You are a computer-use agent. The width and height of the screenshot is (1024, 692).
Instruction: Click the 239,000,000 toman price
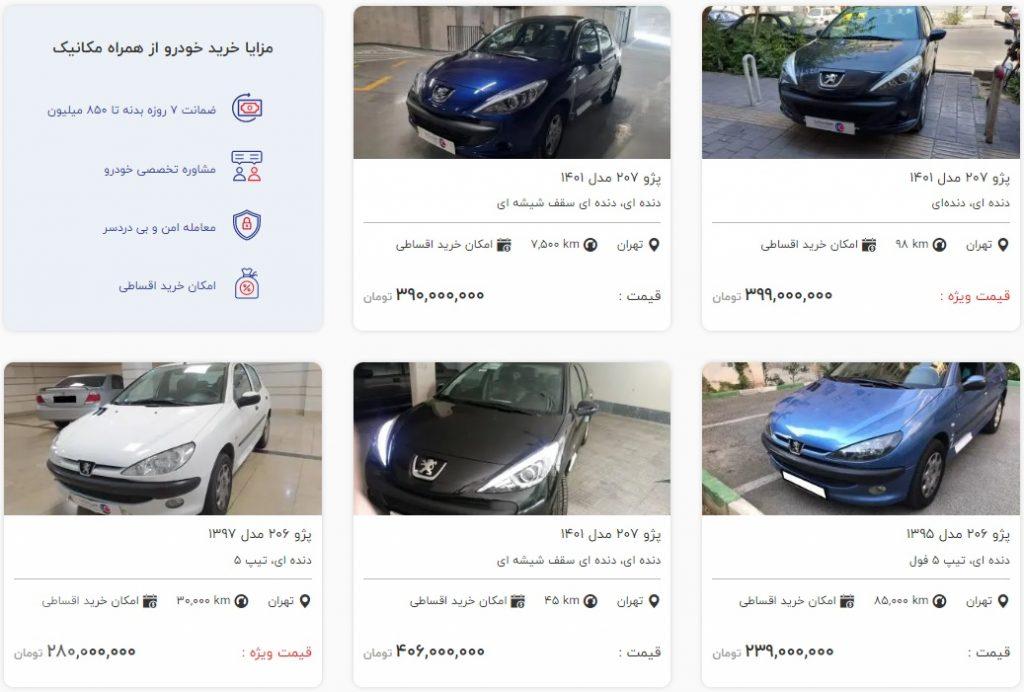click(773, 652)
